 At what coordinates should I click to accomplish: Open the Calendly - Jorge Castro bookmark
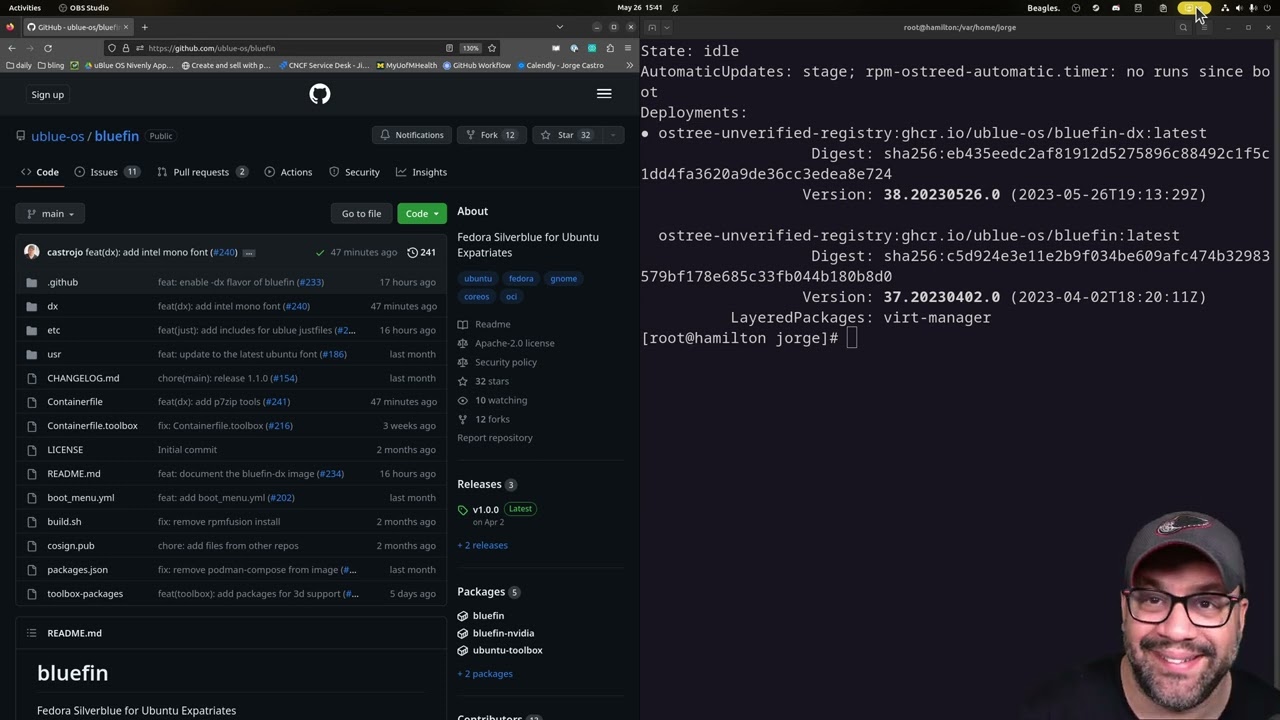click(x=560, y=65)
